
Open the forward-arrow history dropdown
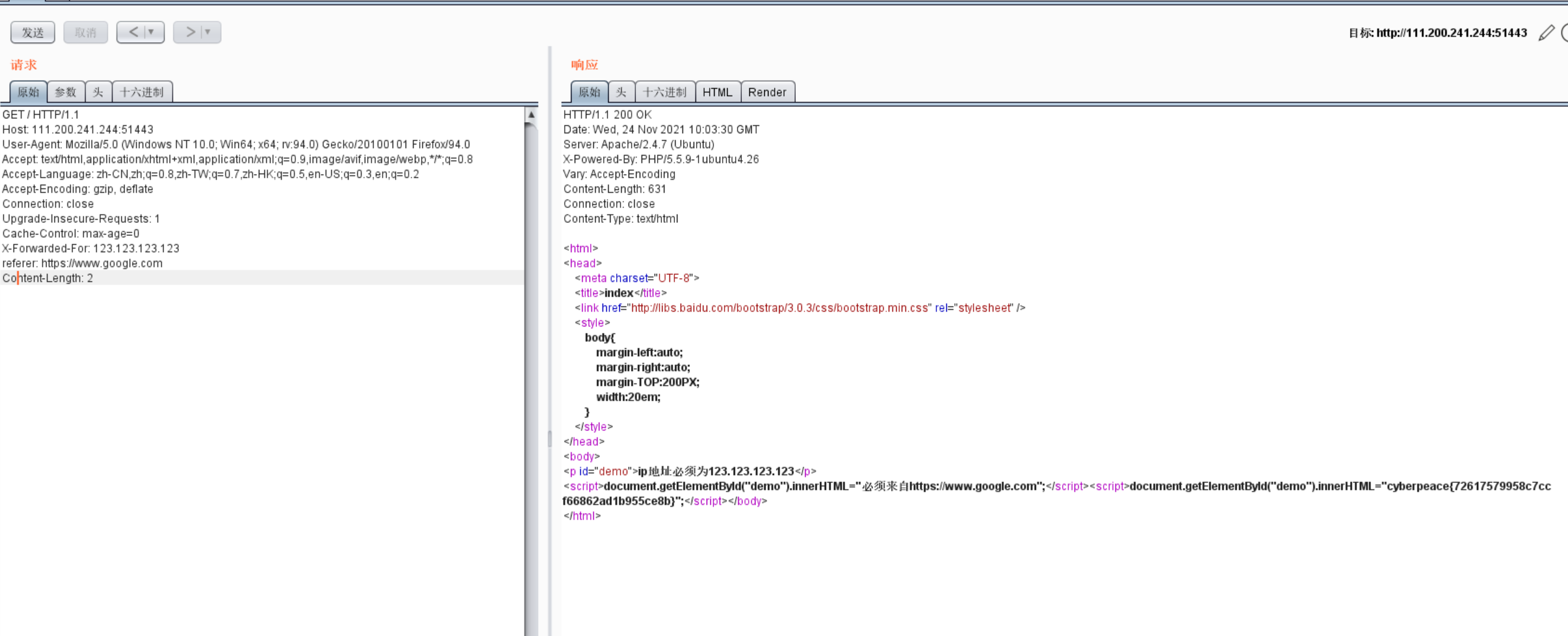pos(207,32)
